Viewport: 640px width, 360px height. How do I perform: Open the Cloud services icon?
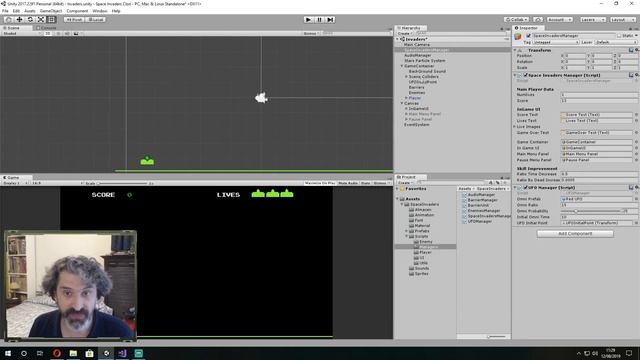tap(538, 19)
